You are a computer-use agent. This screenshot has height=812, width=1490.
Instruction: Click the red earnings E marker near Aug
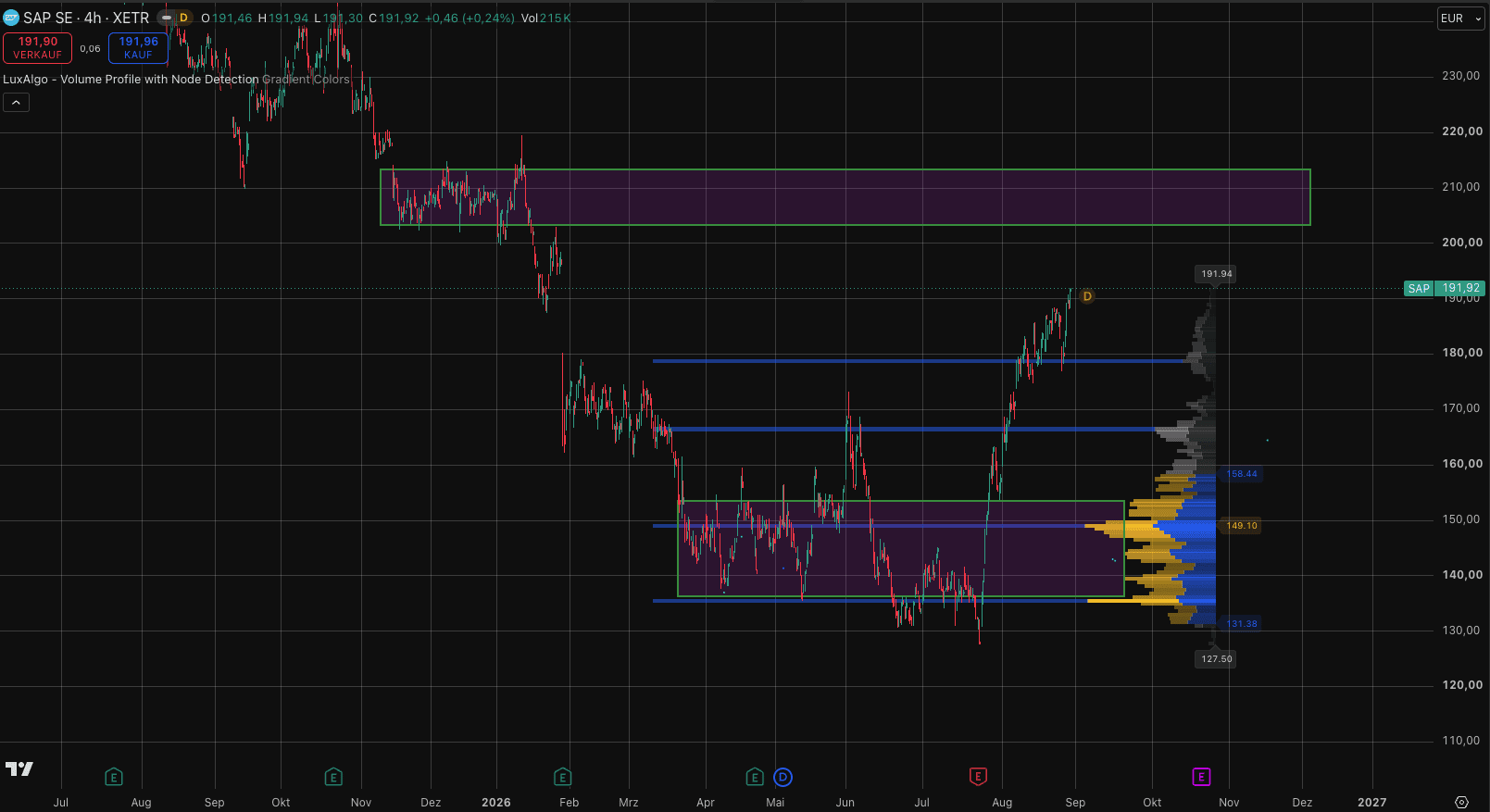[978, 777]
